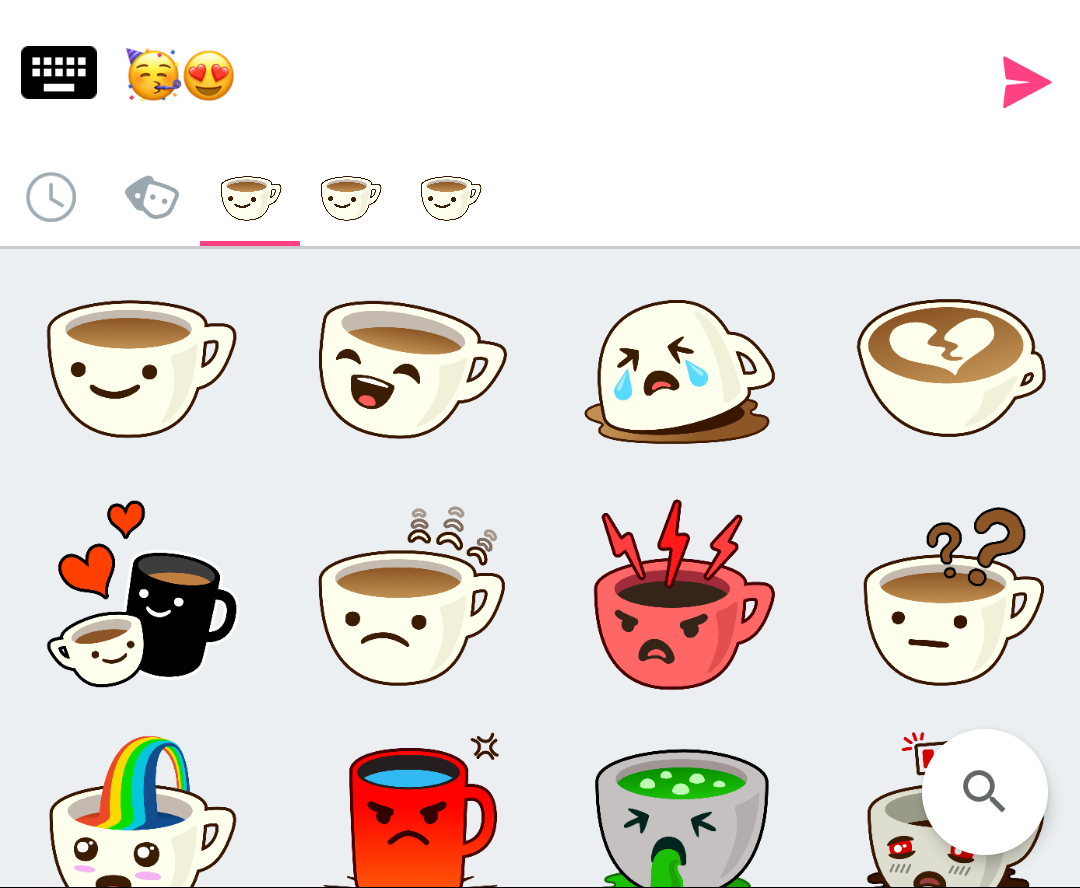Pick the smiling coffee cup sticker
1080x888 pixels.
141,369
